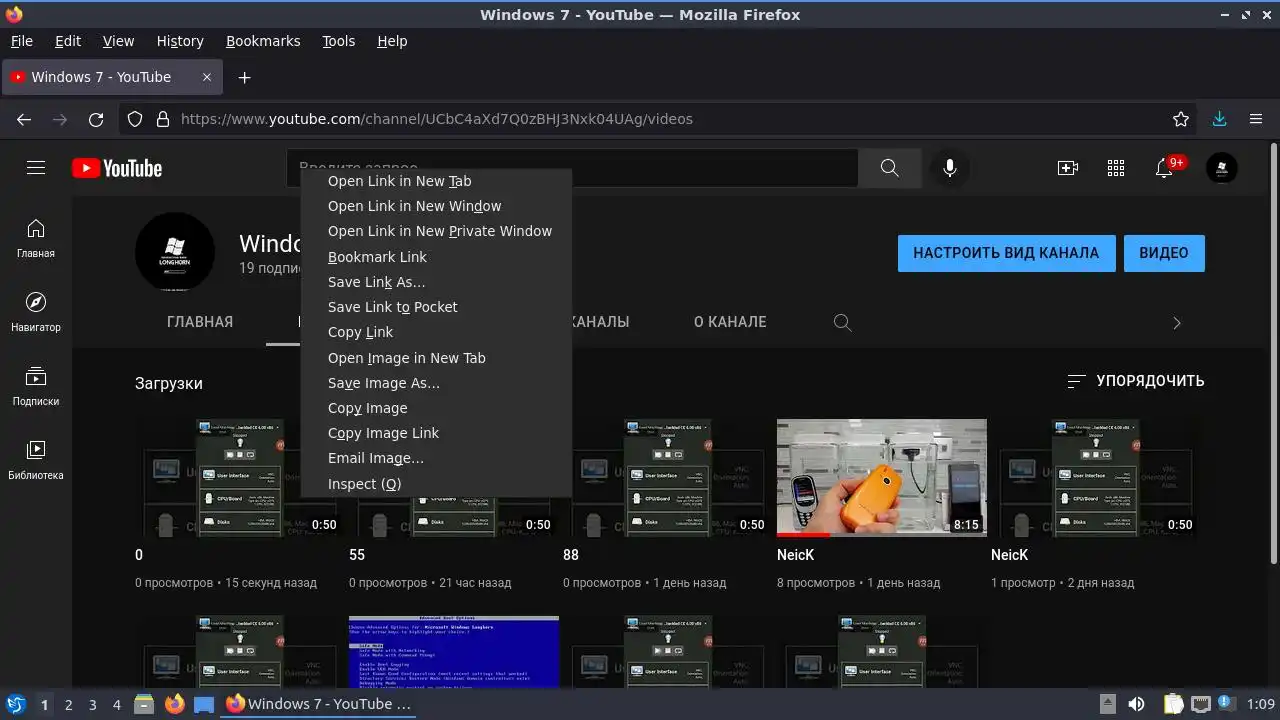Choose Save Link As…
Screen dimensions: 1280x720
tap(436, 282)
